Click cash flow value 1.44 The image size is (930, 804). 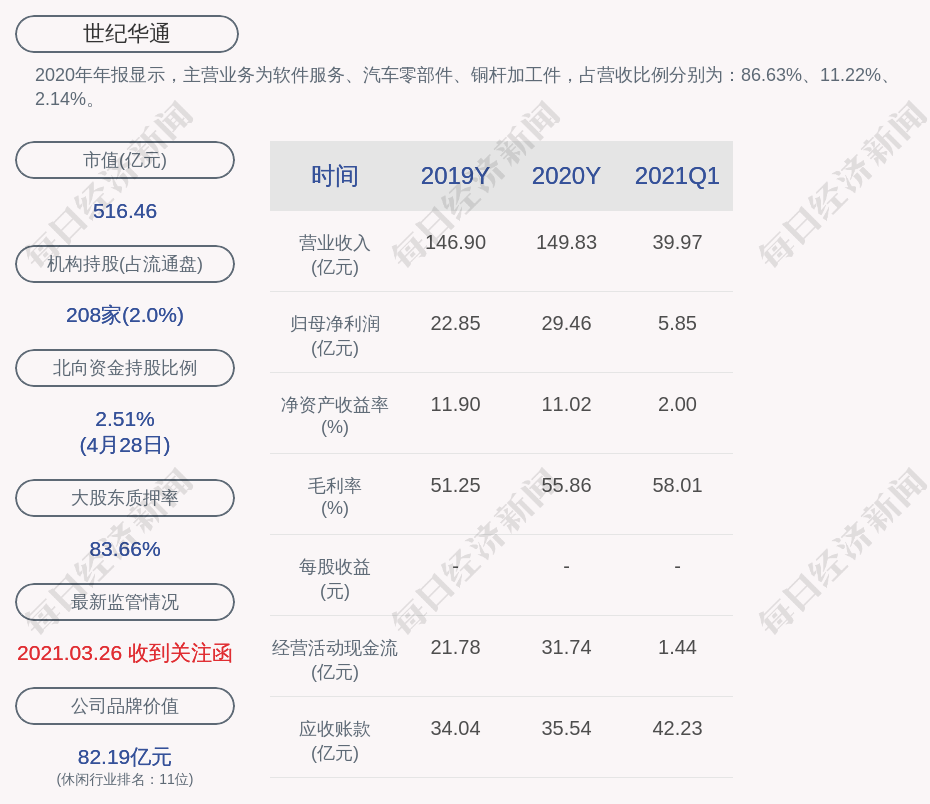[677, 647]
